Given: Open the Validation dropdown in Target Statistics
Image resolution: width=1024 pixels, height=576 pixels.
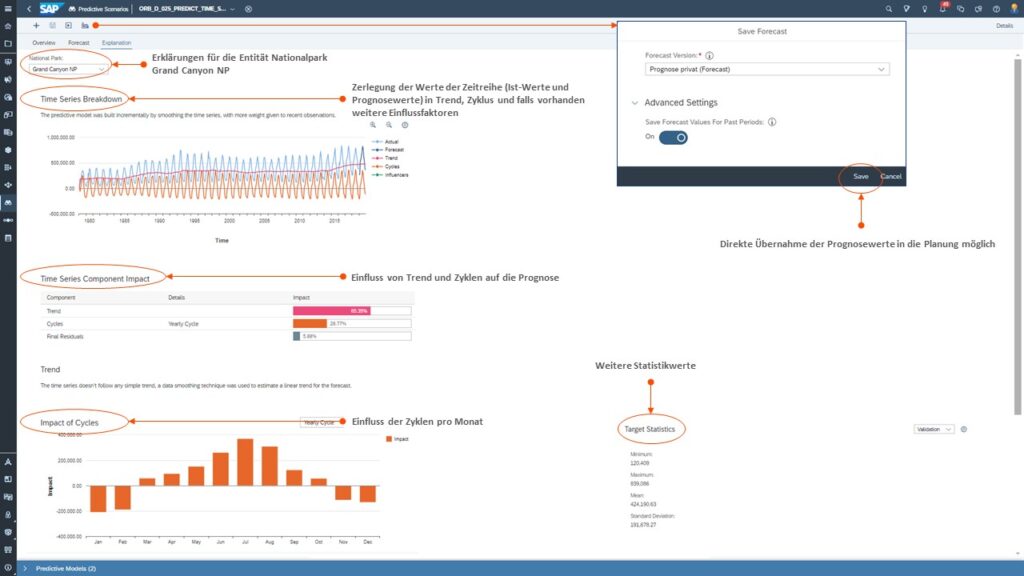Looking at the screenshot, I should (x=934, y=429).
